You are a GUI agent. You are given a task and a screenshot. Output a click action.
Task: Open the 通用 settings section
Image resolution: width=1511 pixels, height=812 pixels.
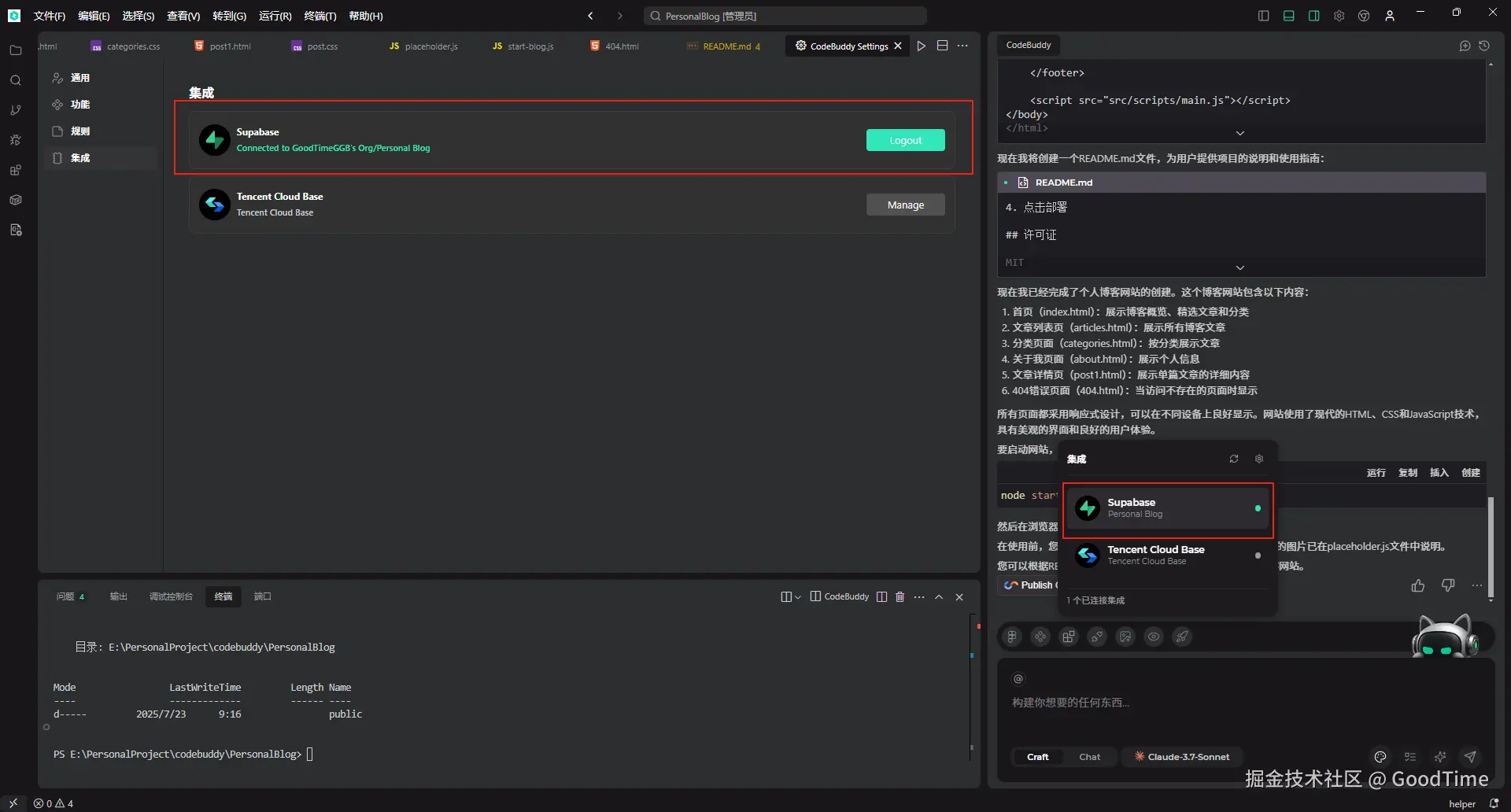coord(101,78)
